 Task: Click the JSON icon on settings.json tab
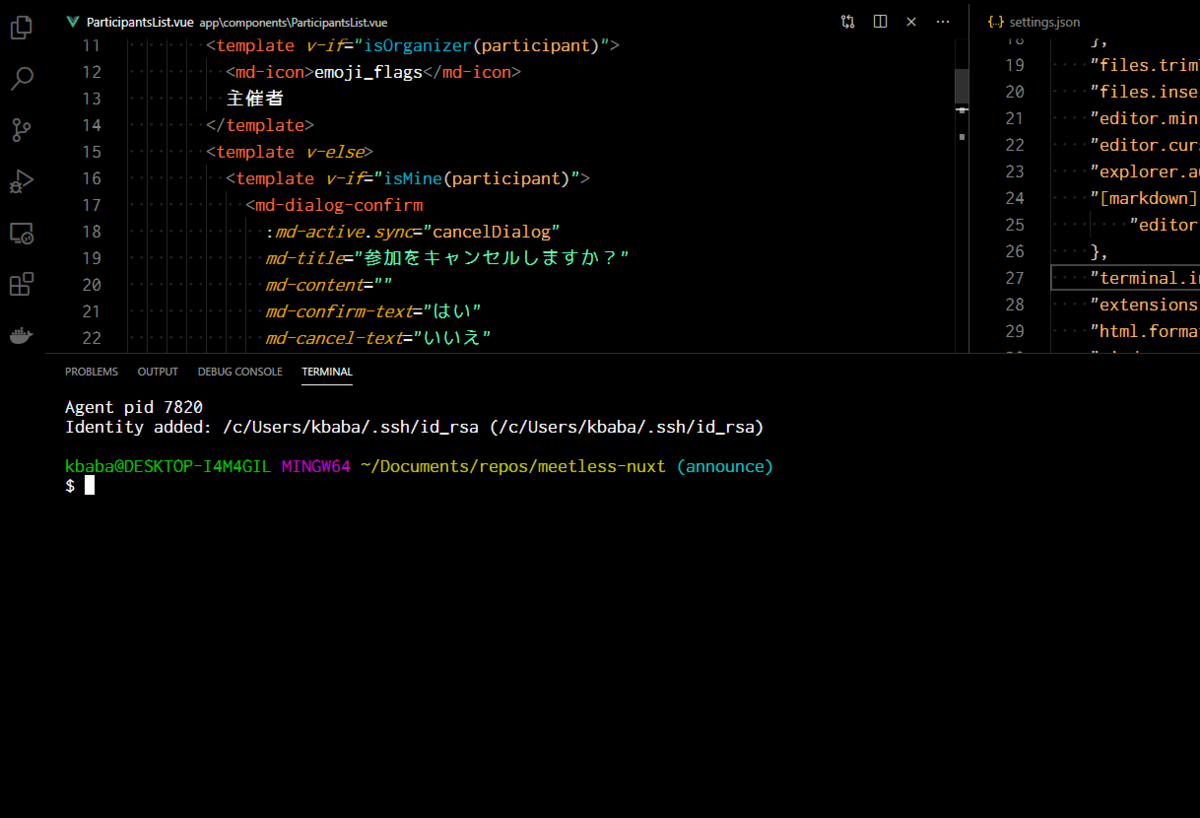[x=995, y=21]
